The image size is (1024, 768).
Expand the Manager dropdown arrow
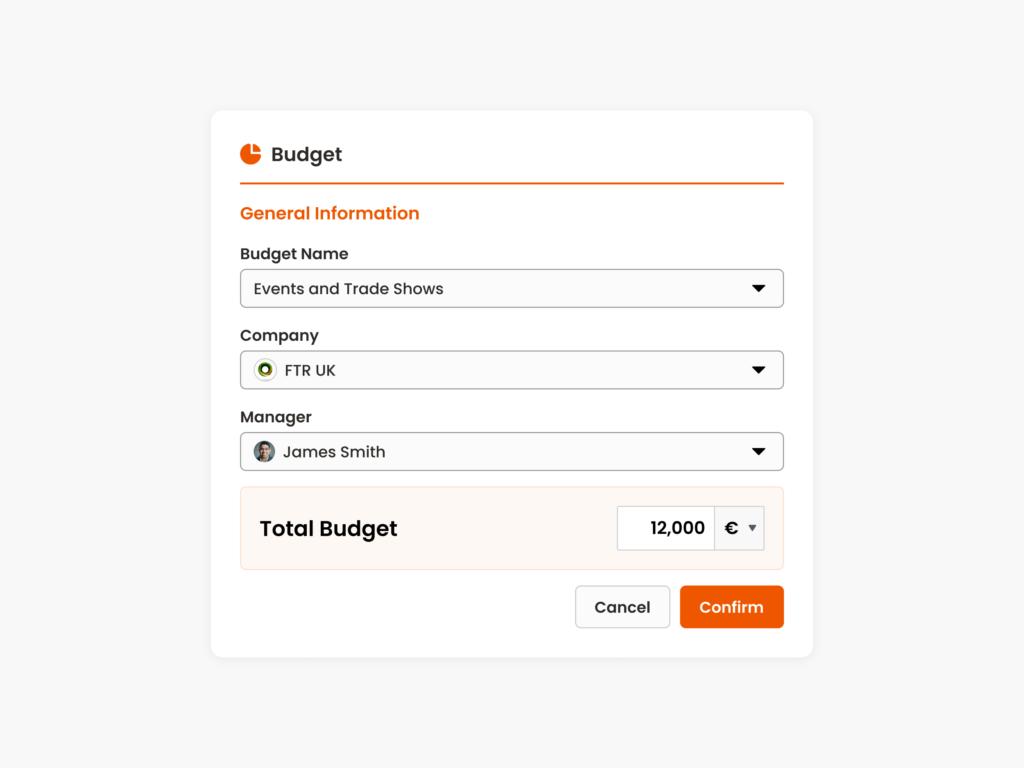click(x=758, y=452)
